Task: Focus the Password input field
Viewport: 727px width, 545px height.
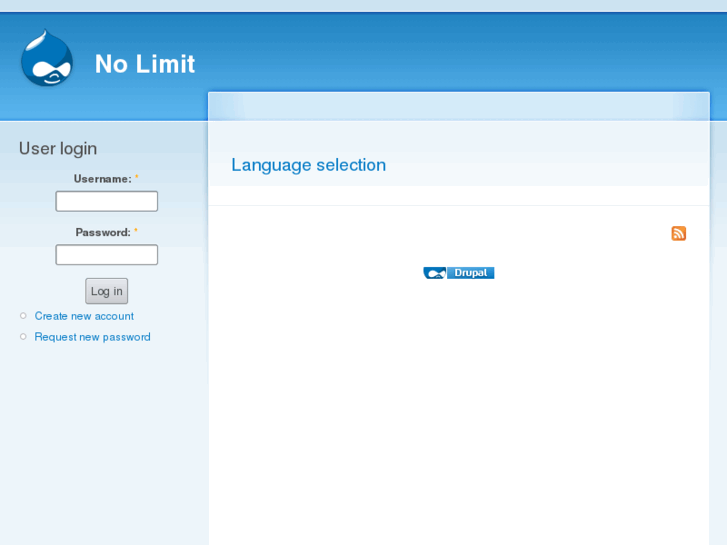Action: (107, 255)
